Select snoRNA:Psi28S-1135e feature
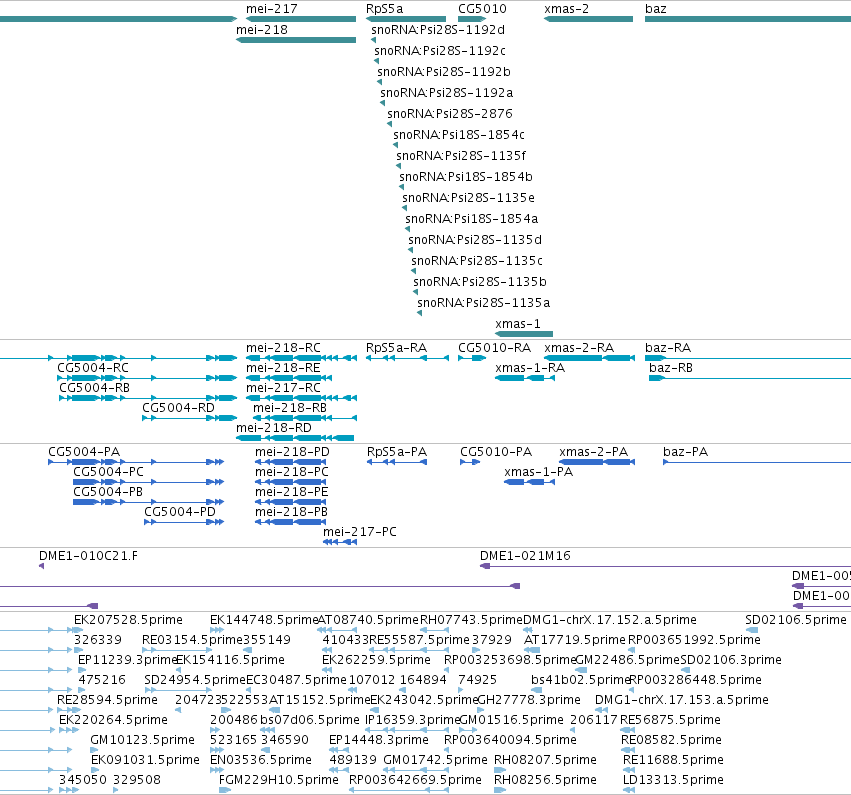The width and height of the screenshot is (851, 795). click(404, 208)
